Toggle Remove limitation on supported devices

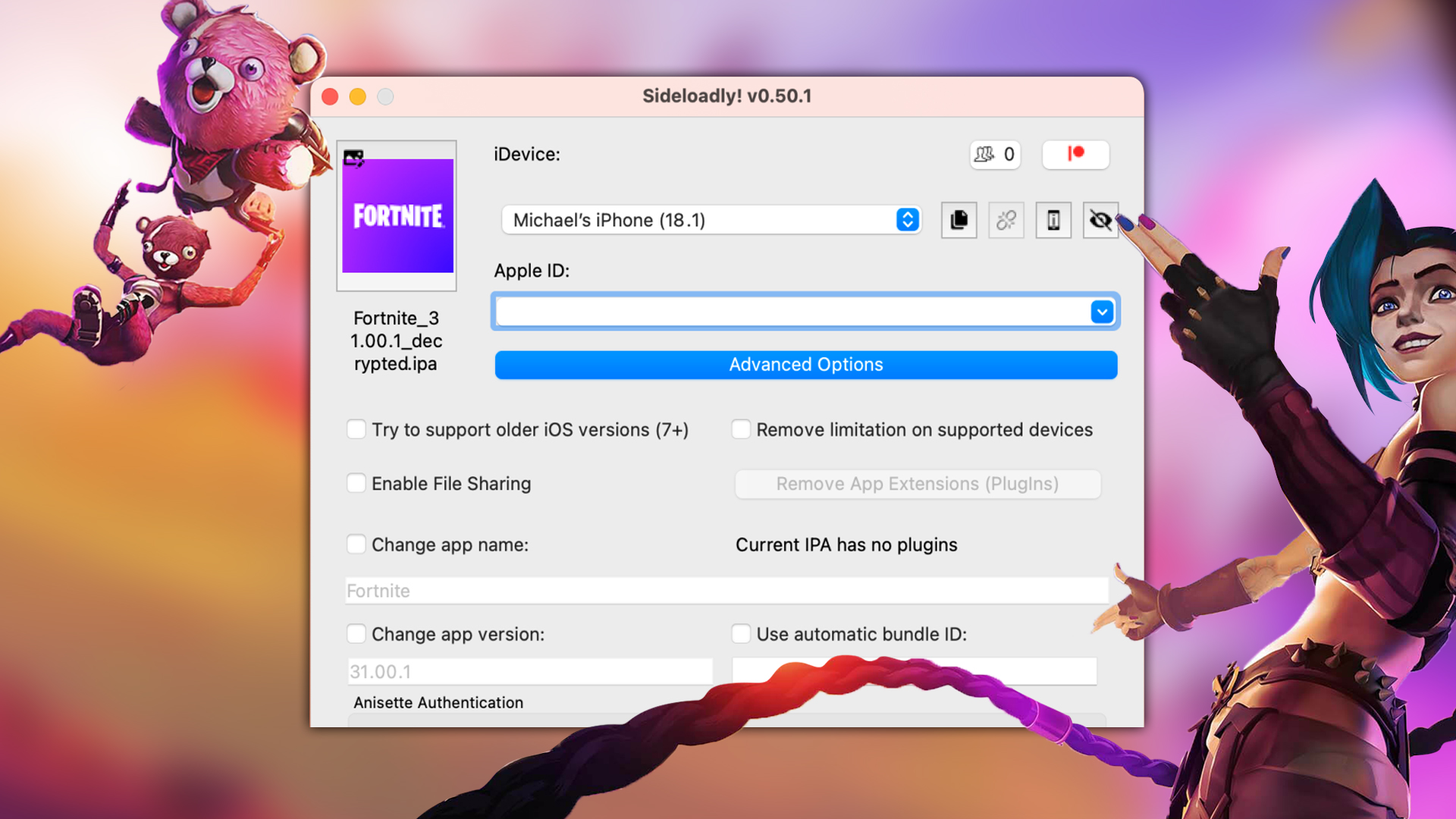[740, 428]
